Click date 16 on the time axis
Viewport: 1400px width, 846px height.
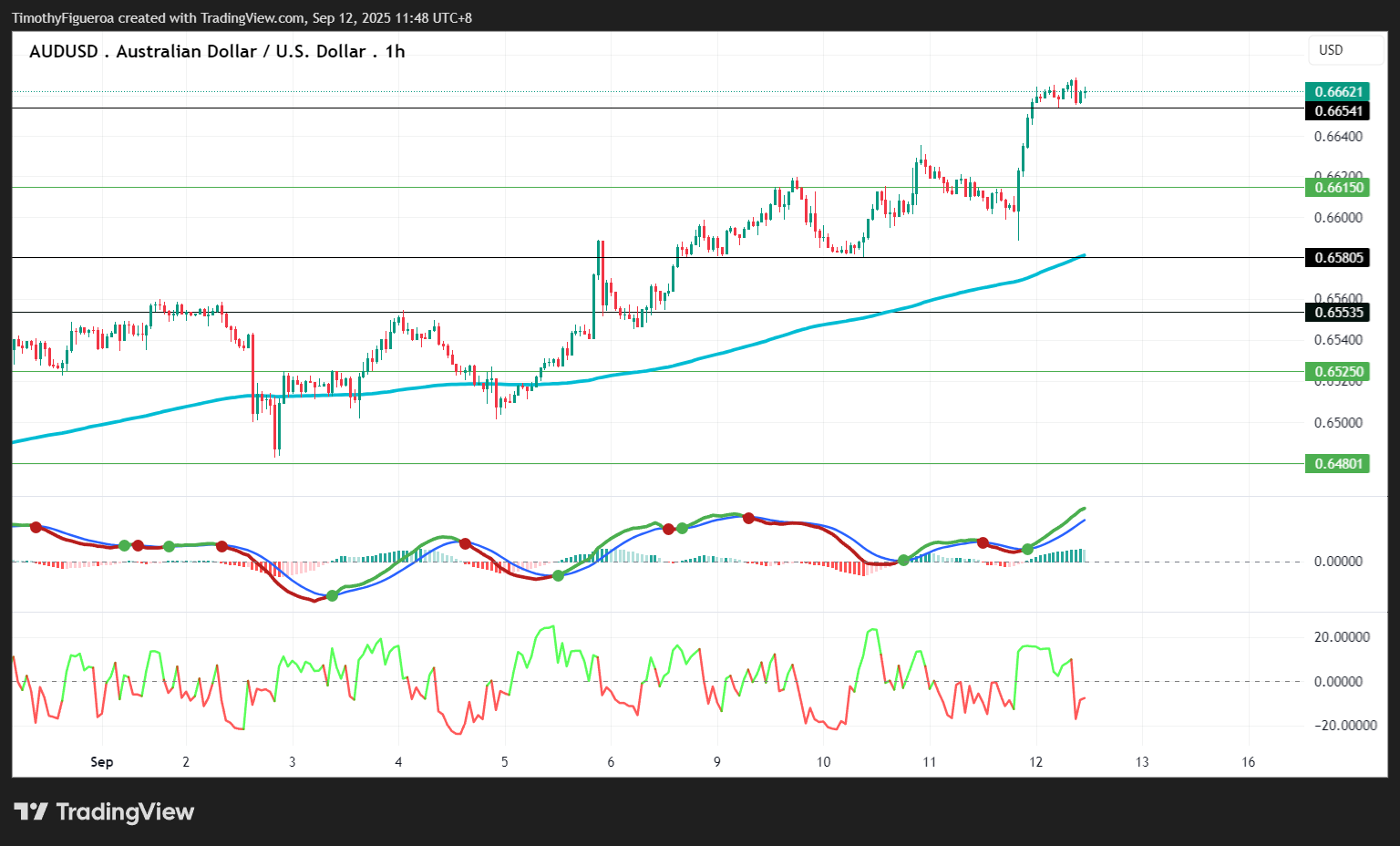[x=1249, y=762]
